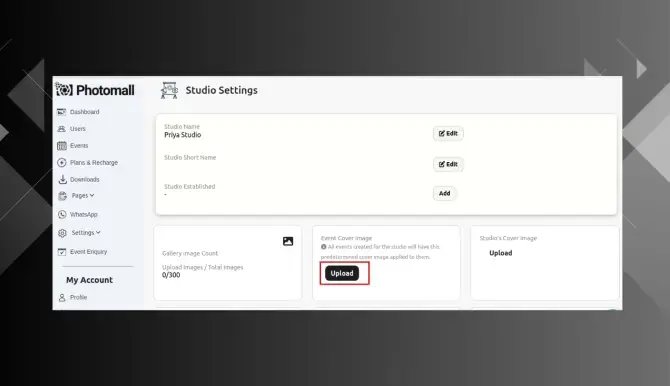Image resolution: width=670 pixels, height=386 pixels.
Task: Click the Event Cover Image label
Action: point(347,238)
